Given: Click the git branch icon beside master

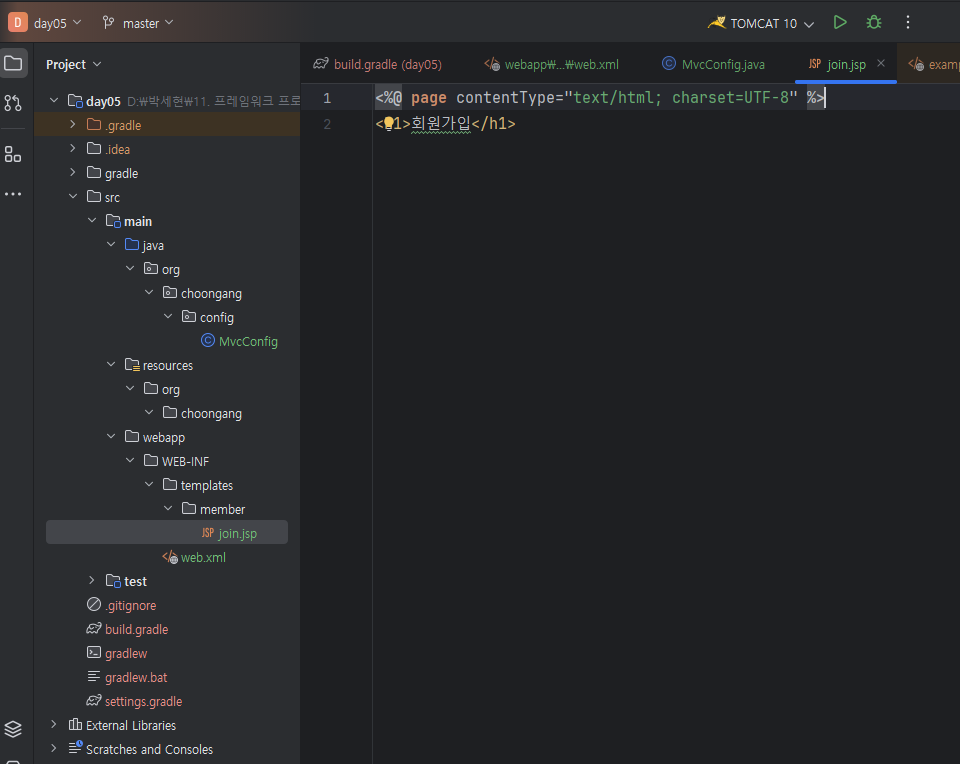Looking at the screenshot, I should 108,23.
